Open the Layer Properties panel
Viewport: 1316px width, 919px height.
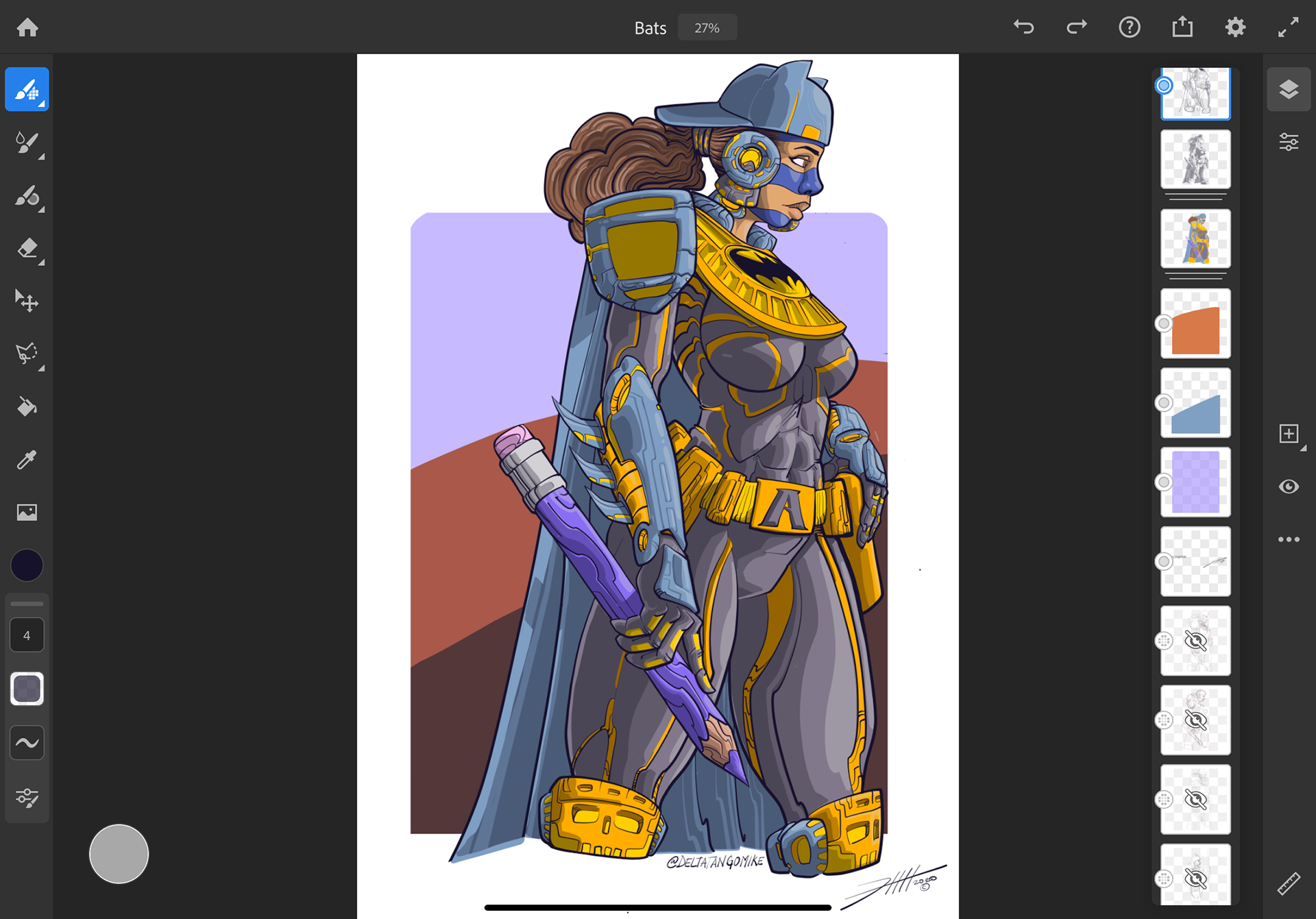coord(1289,142)
